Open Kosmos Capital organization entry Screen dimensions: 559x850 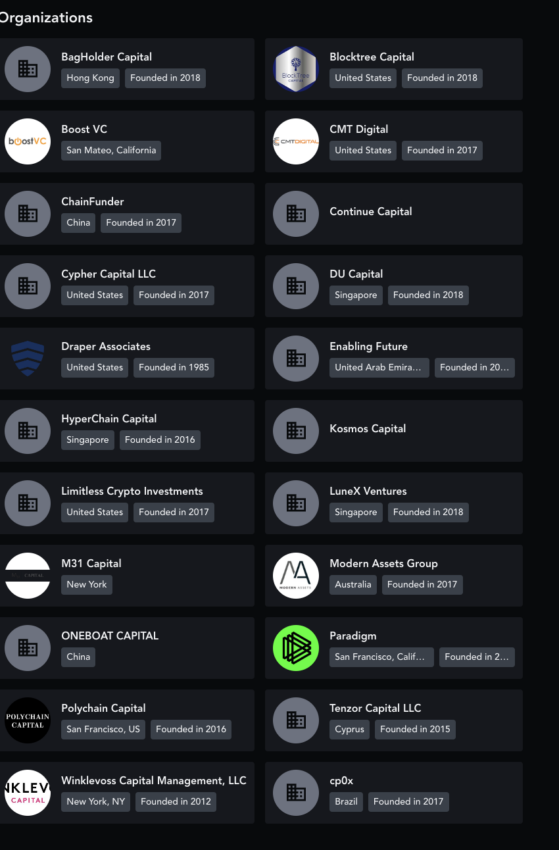pos(394,431)
